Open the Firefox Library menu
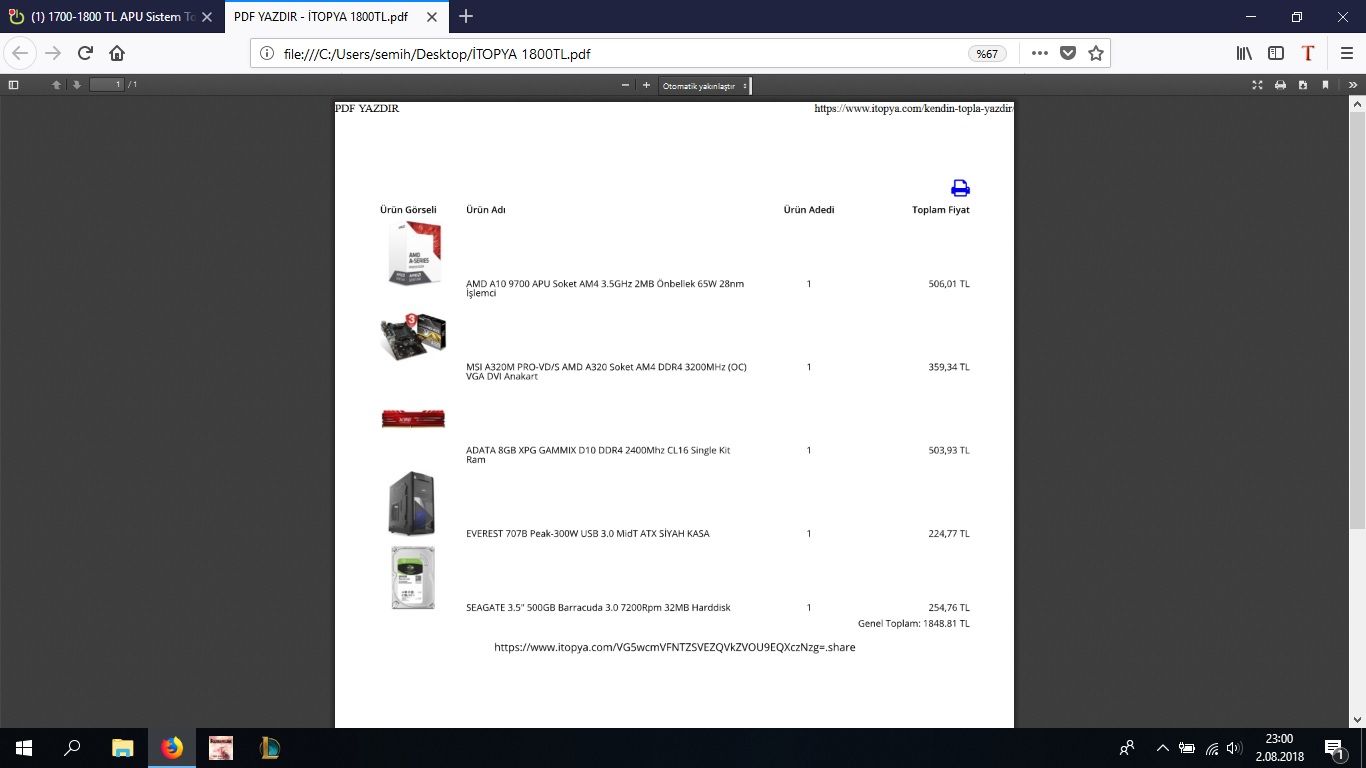1366x768 pixels. (x=1244, y=54)
